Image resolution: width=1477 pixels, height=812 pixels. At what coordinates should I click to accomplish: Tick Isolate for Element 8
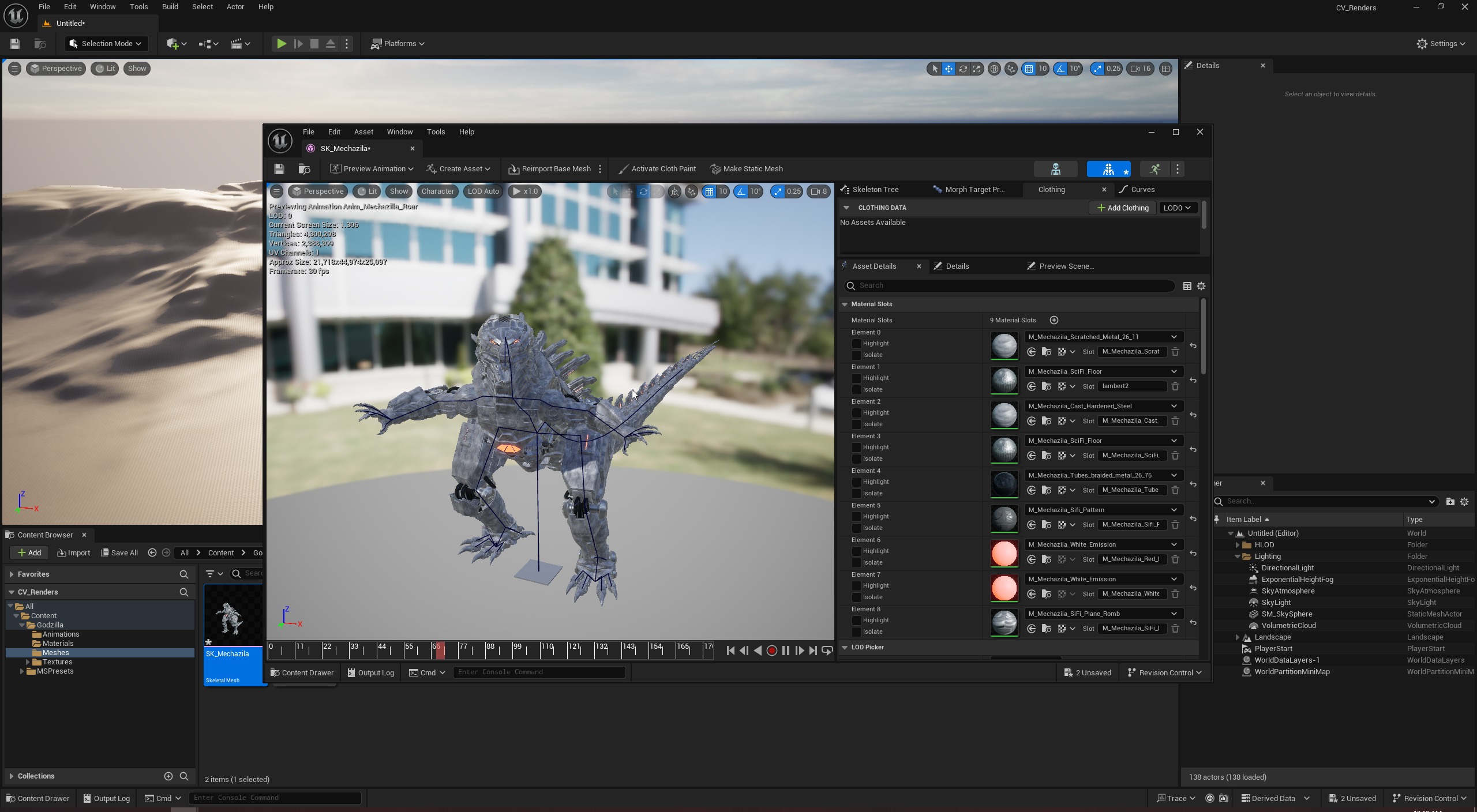click(x=857, y=632)
